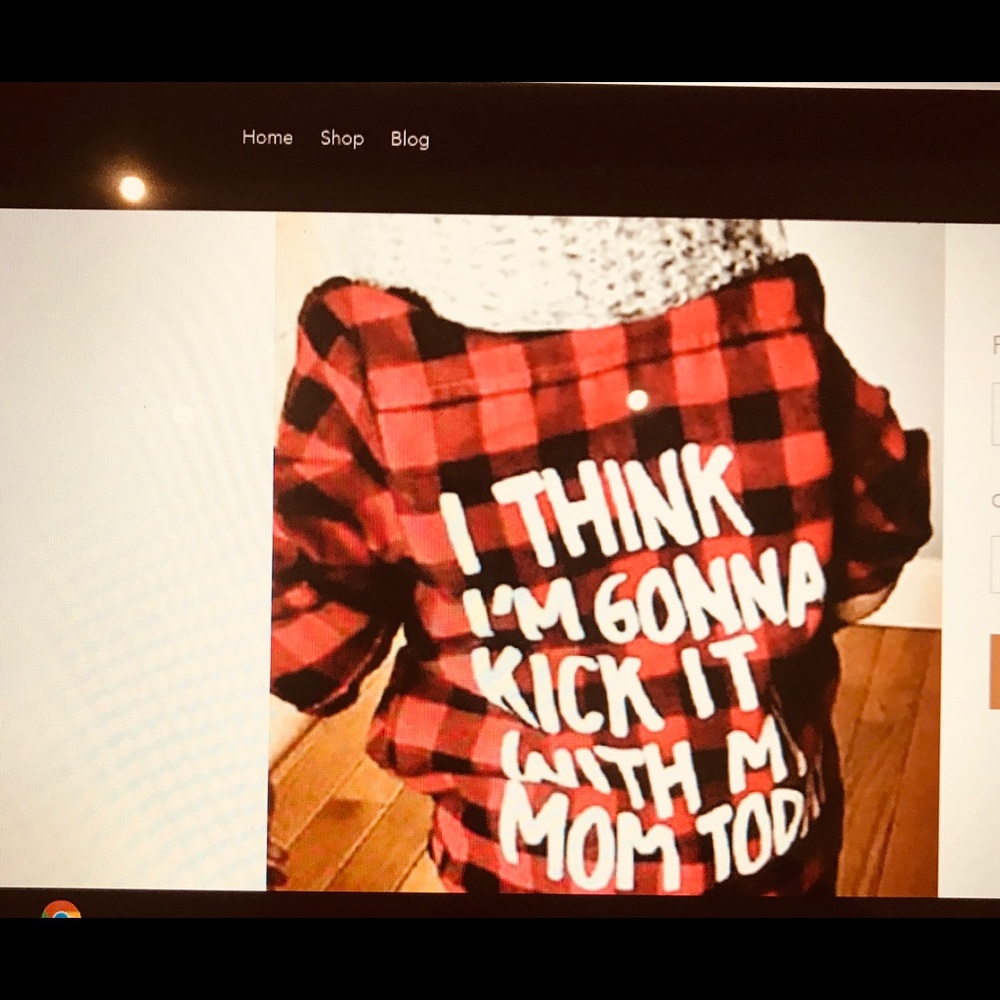Click the dark header bar beside Blog
The height and width of the screenshot is (1000, 1000).
(x=650, y=140)
